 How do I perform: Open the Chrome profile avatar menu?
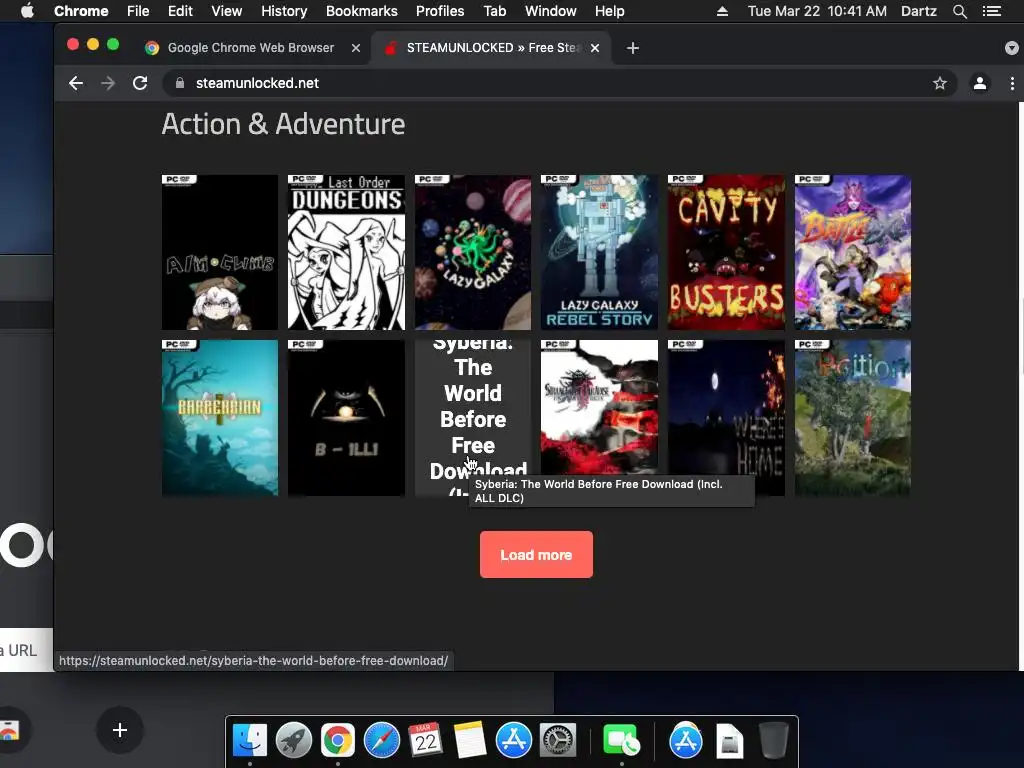pyautogui.click(x=980, y=83)
